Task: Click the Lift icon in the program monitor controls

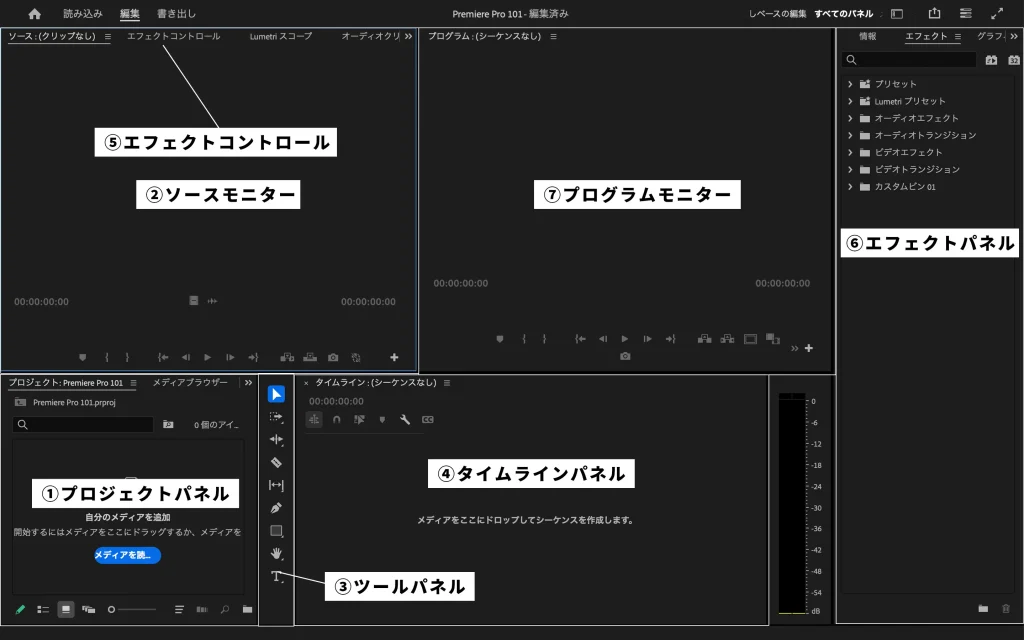Action: pos(704,339)
